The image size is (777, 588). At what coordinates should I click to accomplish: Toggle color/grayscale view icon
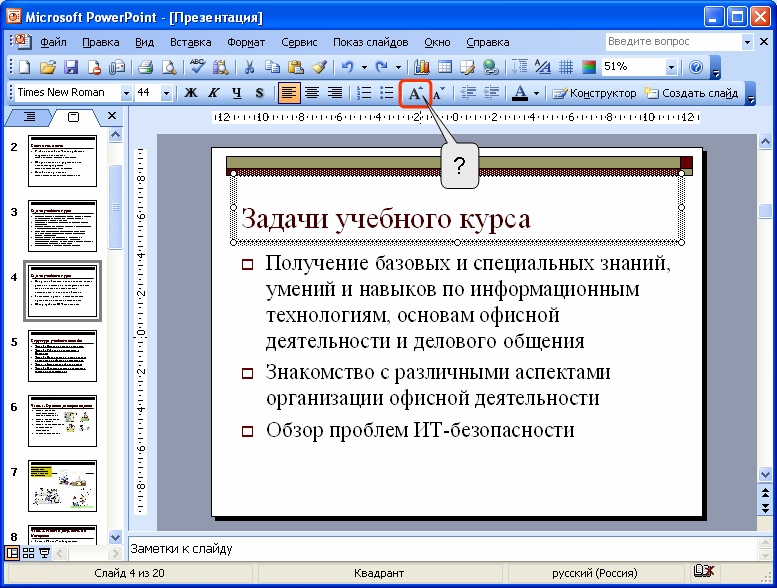(x=589, y=66)
